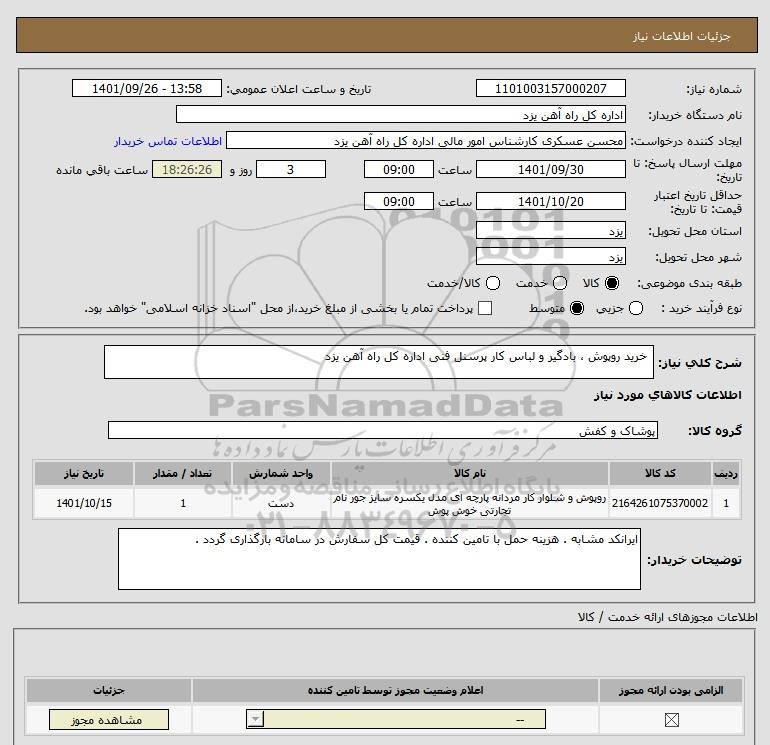Viewport: 770px width, 745px height.
Task: Click the remaining days field showing 3
Action: point(291,169)
